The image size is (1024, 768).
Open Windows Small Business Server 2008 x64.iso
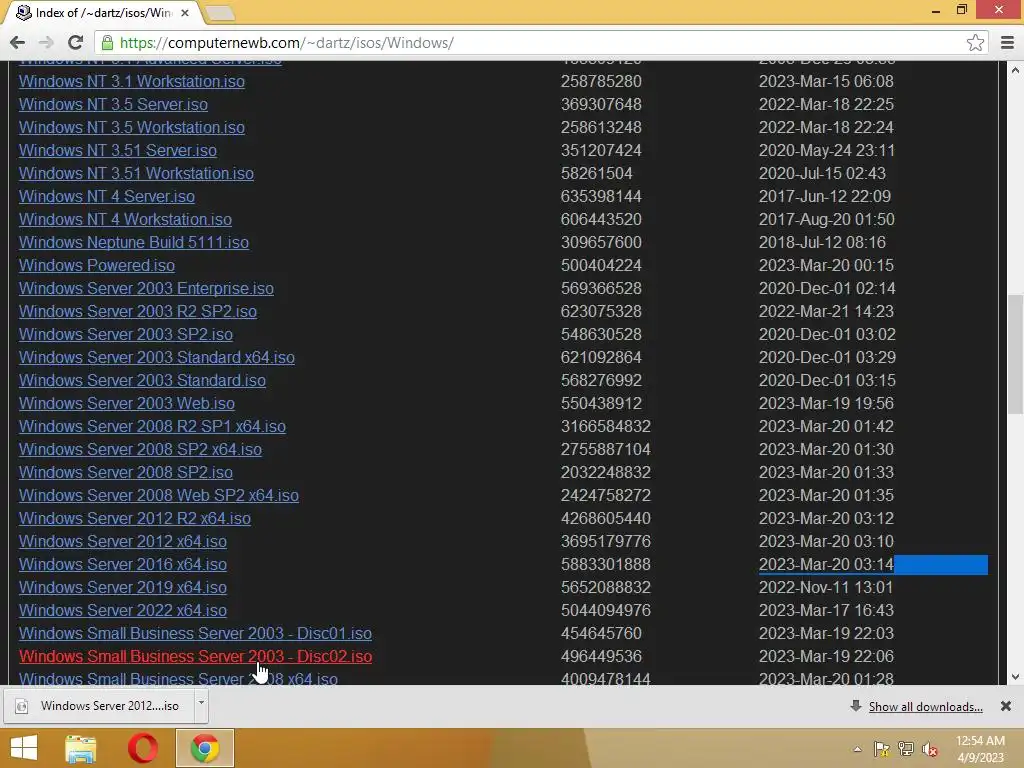[x=178, y=679]
